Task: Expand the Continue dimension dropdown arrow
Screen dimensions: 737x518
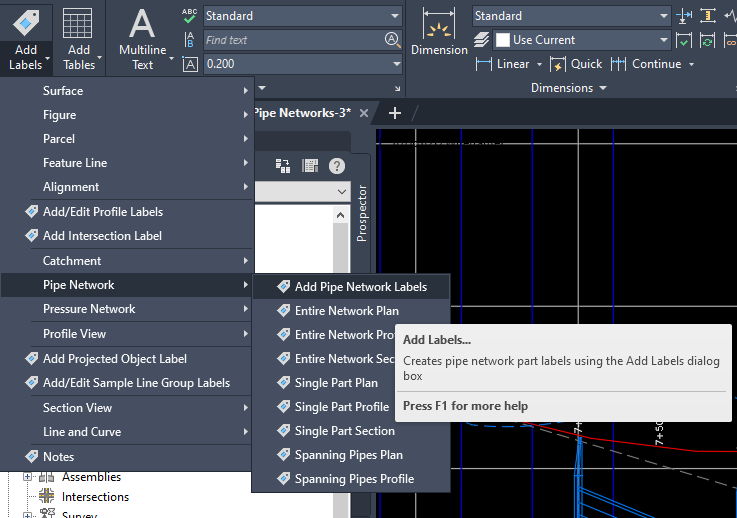Action: (x=691, y=64)
